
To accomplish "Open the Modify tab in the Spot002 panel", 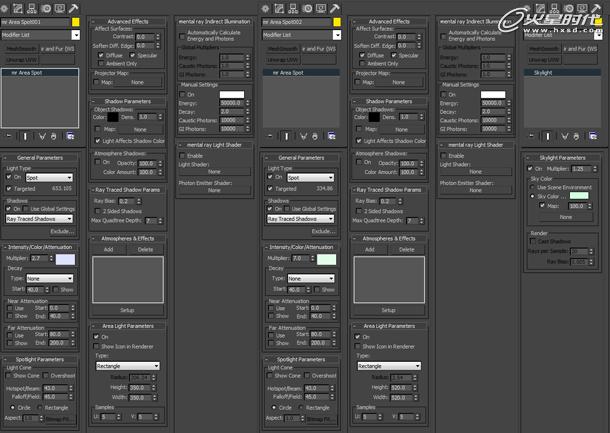I will (279, 8).
